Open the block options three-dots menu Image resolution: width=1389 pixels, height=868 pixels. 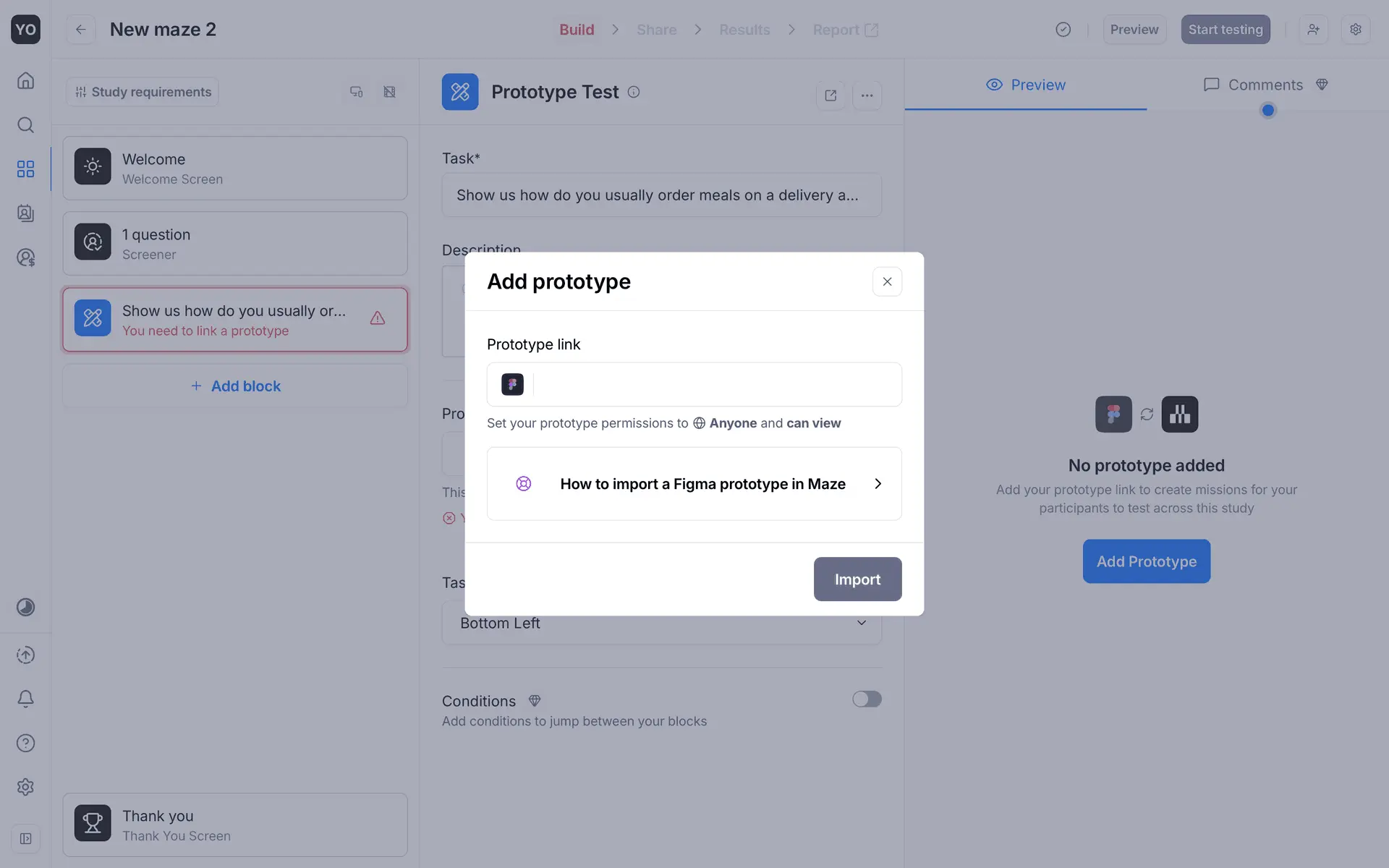click(867, 95)
